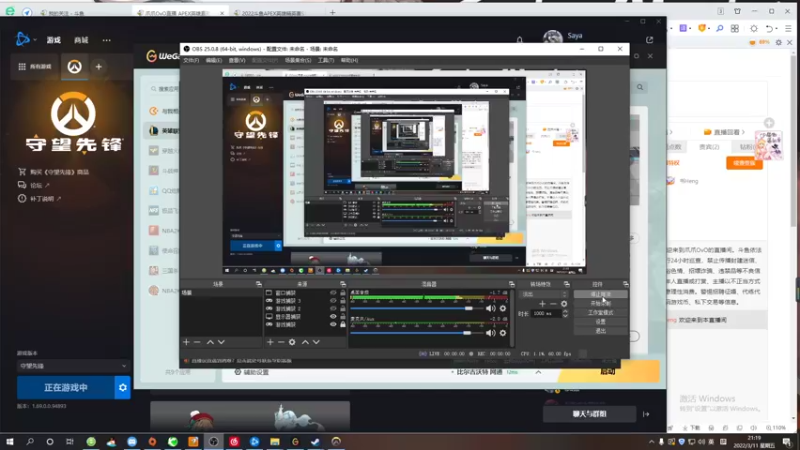This screenshot has width=800, height=450.
Task: Open the Battle.net logo menu
Action: (22, 39)
